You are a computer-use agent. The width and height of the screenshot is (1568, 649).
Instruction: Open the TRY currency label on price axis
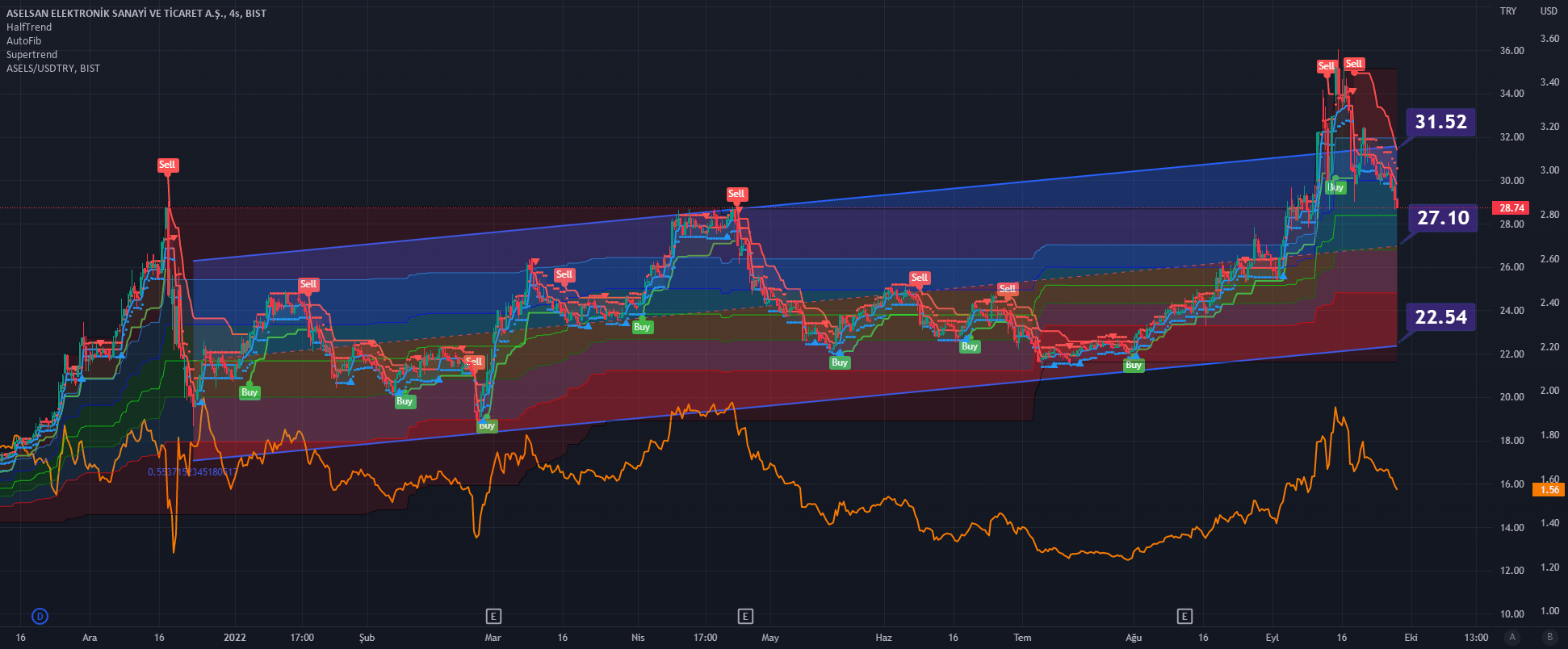point(1508,11)
